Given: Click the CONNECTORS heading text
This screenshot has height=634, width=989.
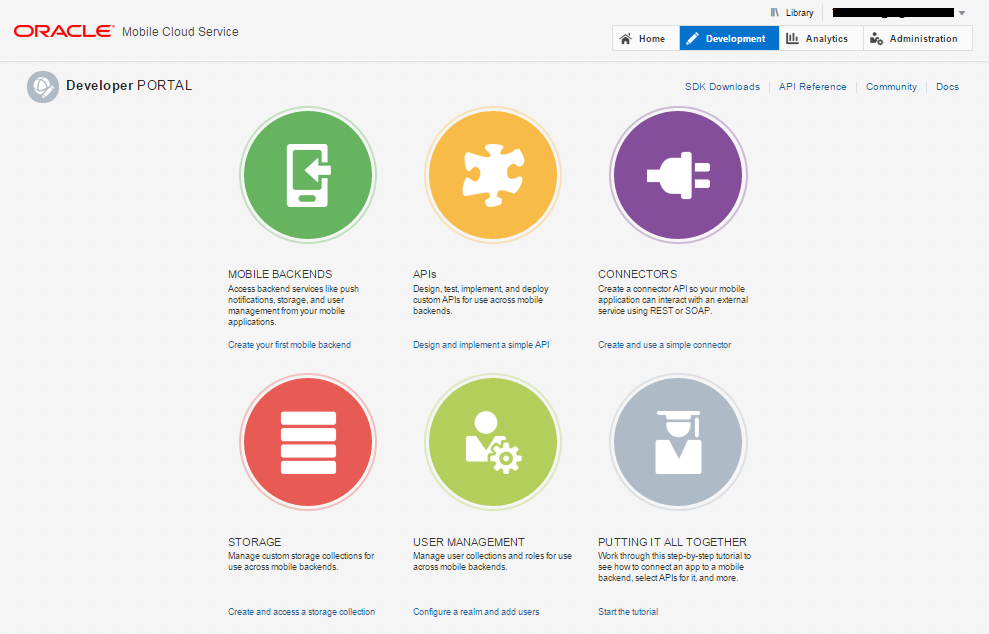Looking at the screenshot, I should point(638,274).
